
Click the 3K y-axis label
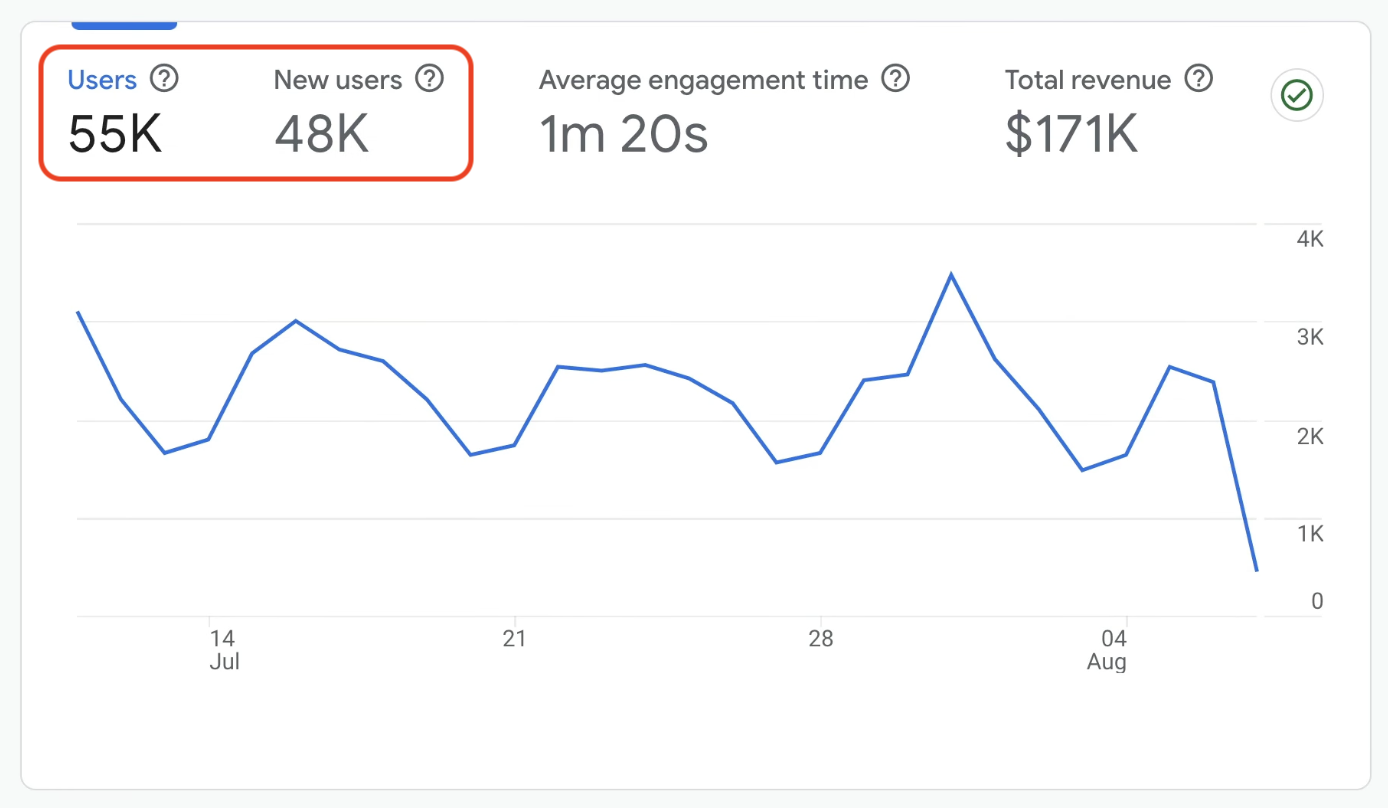(x=1310, y=338)
